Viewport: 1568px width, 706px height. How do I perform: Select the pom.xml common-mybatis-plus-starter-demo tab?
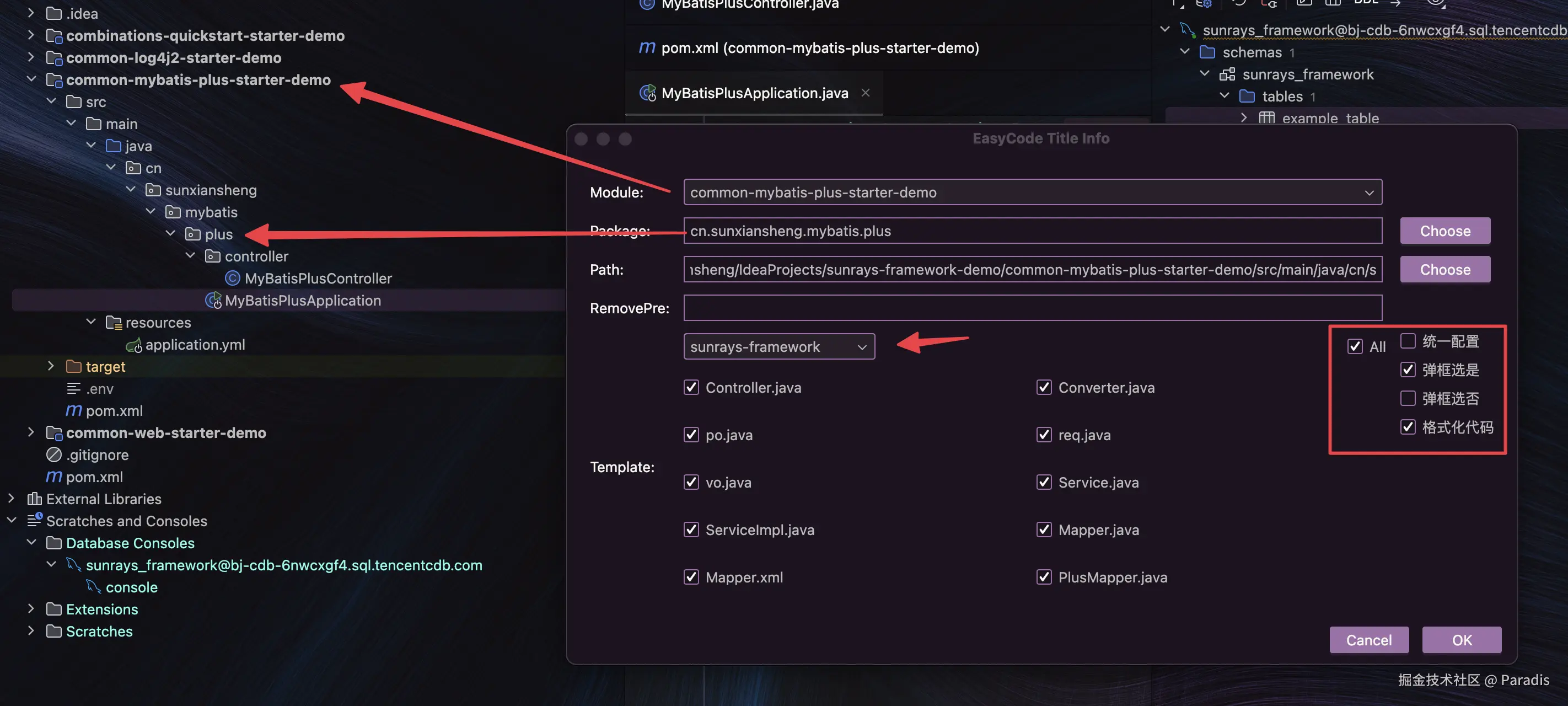[819, 47]
